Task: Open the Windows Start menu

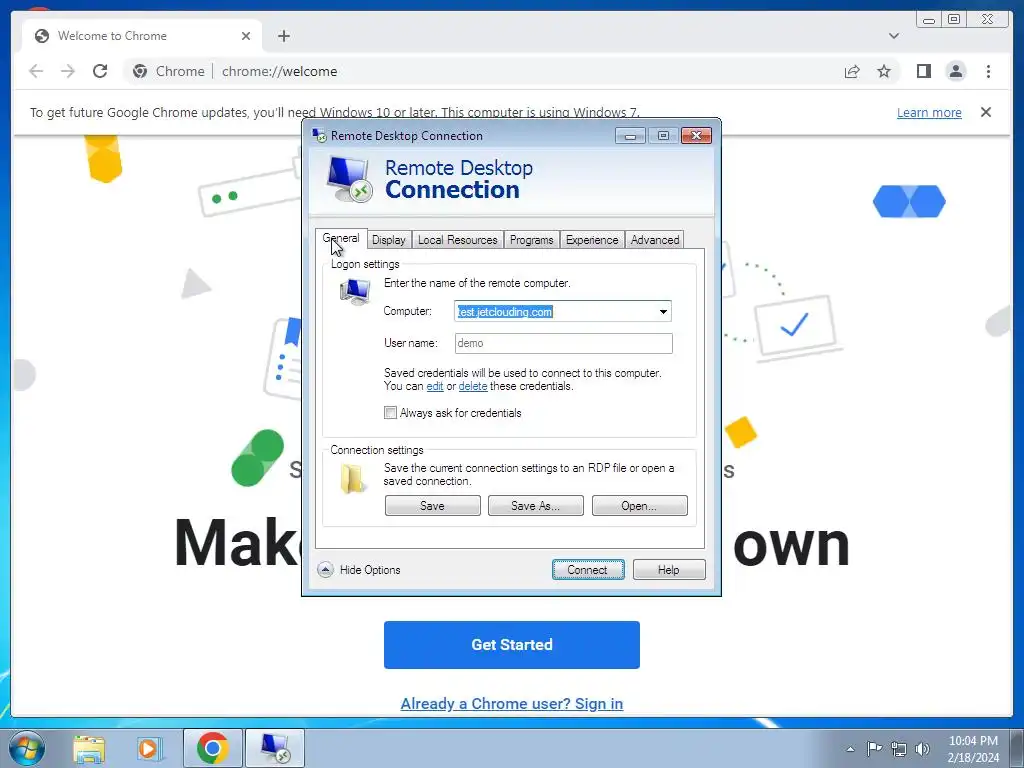Action: (27, 748)
